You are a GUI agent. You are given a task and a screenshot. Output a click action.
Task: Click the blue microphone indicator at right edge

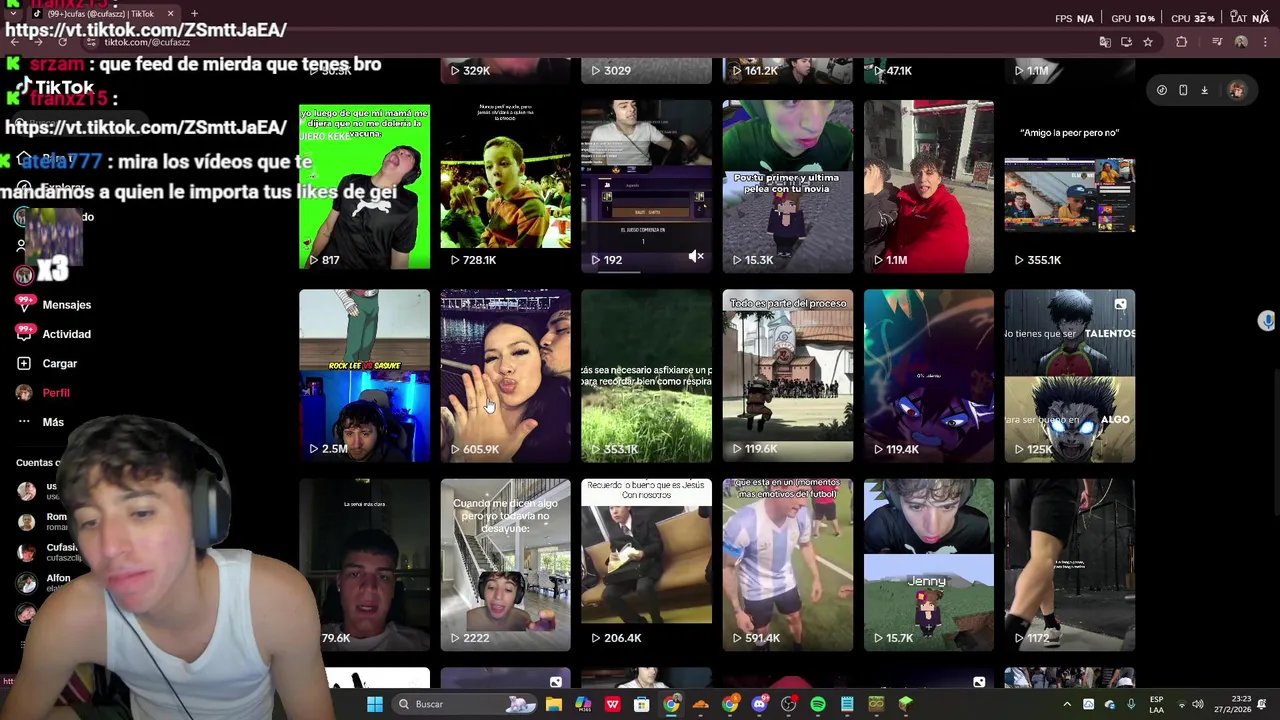pyautogui.click(x=1267, y=320)
